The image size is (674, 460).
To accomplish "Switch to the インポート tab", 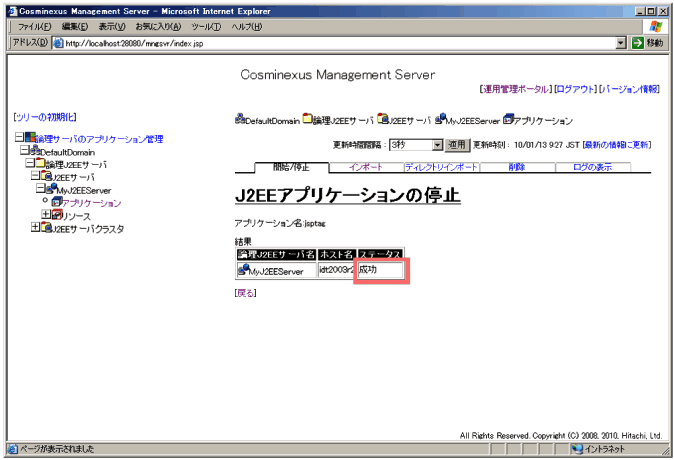I will coord(366,167).
